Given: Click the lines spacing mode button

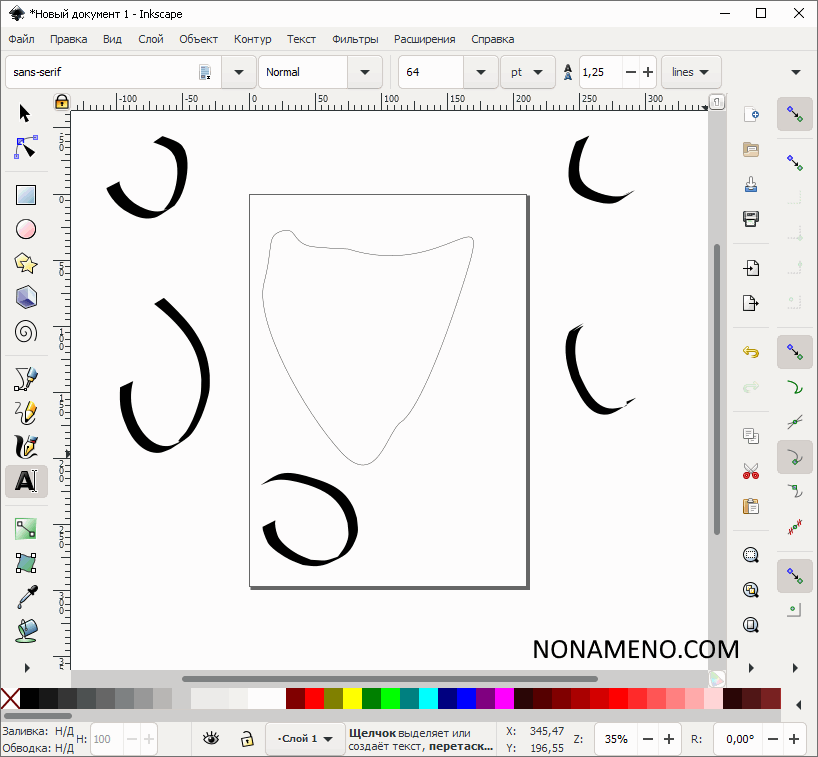Looking at the screenshot, I should [x=691, y=72].
